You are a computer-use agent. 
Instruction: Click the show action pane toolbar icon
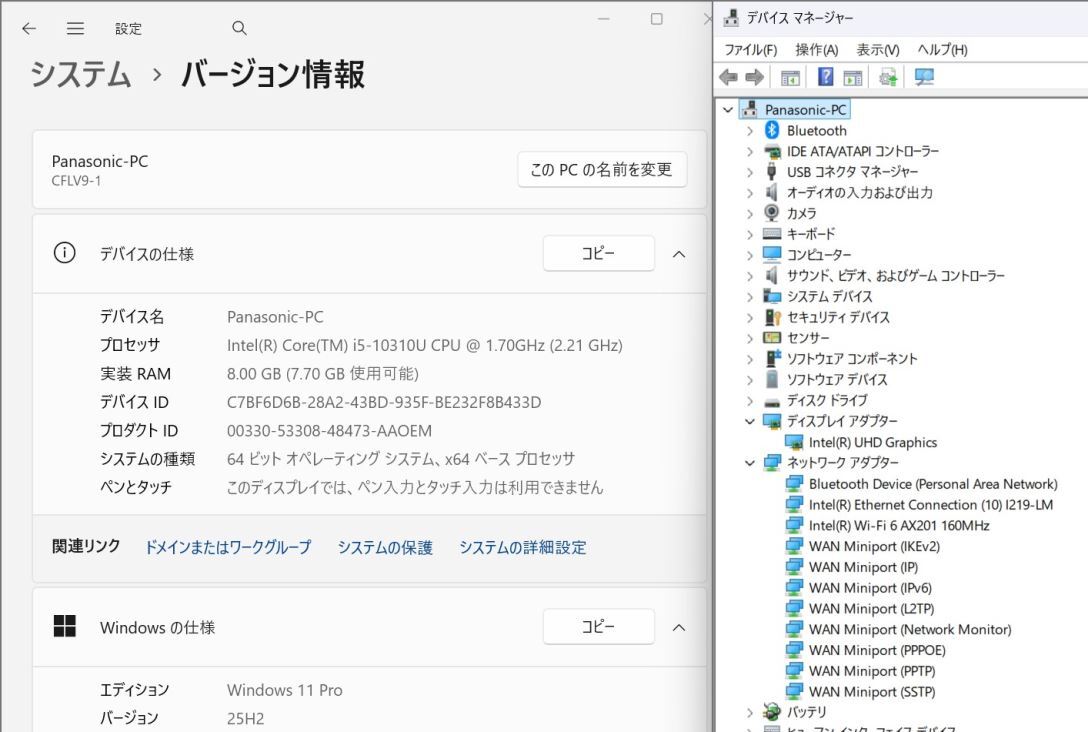tap(852, 77)
